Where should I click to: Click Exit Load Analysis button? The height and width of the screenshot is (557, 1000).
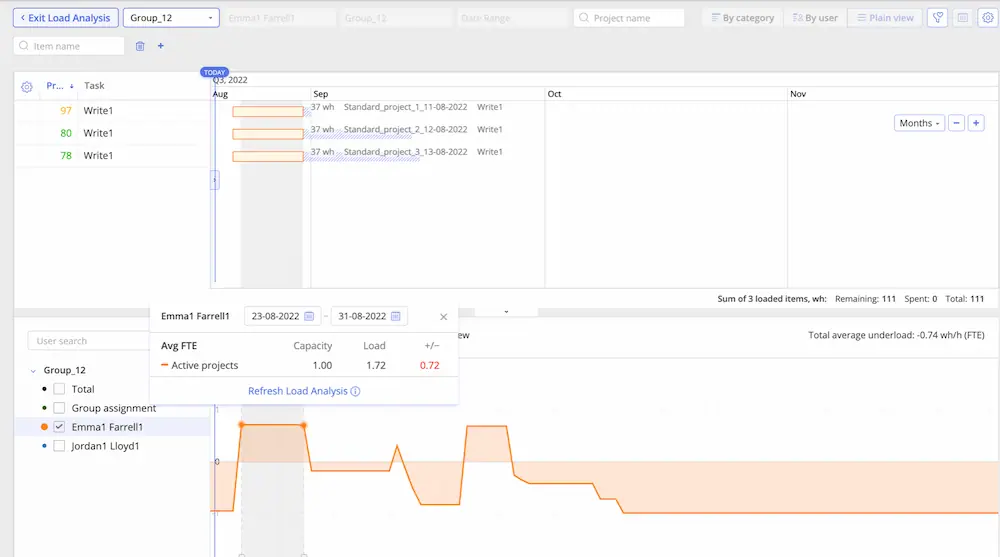[65, 18]
